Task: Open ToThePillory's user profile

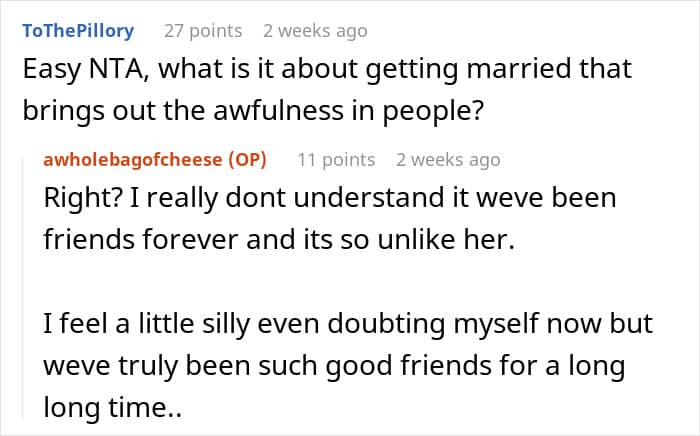Action: [78, 31]
